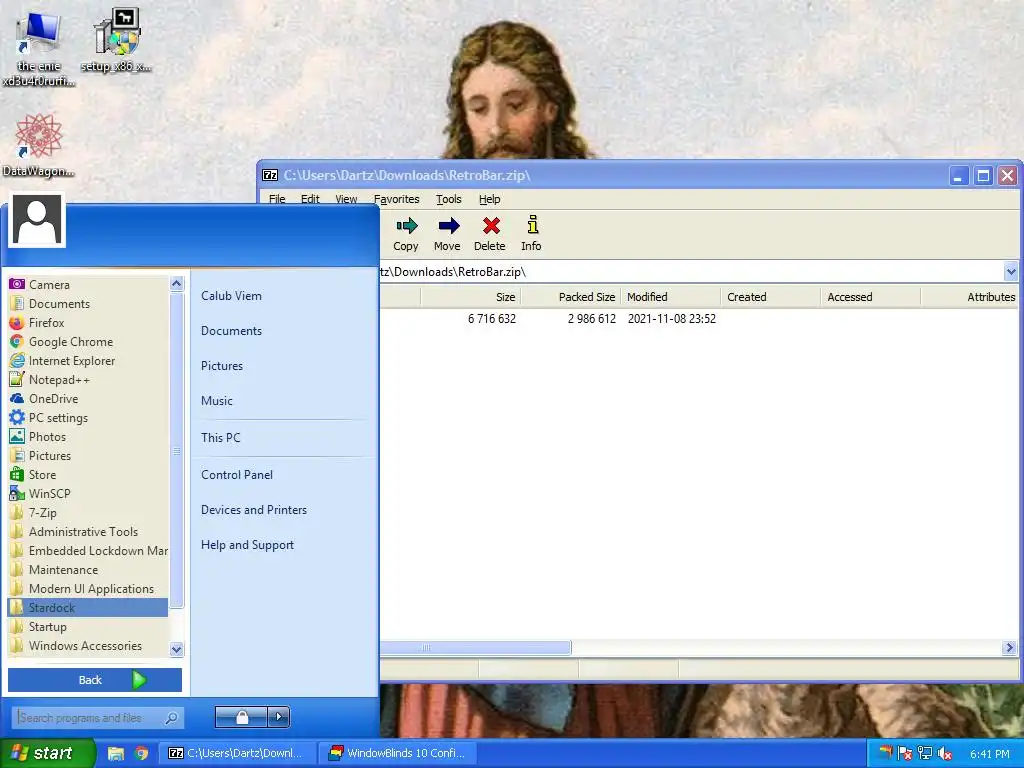Click the Action Center flag tray icon
Viewport: 1024px width, 768px height.
[x=905, y=754]
